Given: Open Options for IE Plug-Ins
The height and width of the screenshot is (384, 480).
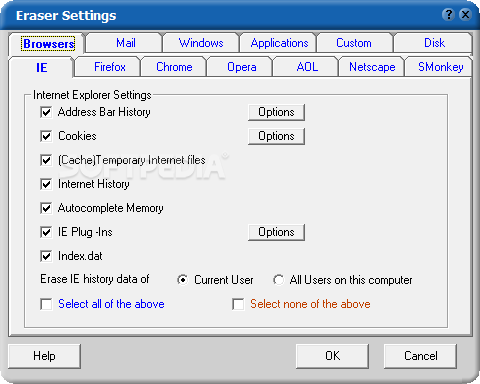Looking at the screenshot, I should (276, 232).
